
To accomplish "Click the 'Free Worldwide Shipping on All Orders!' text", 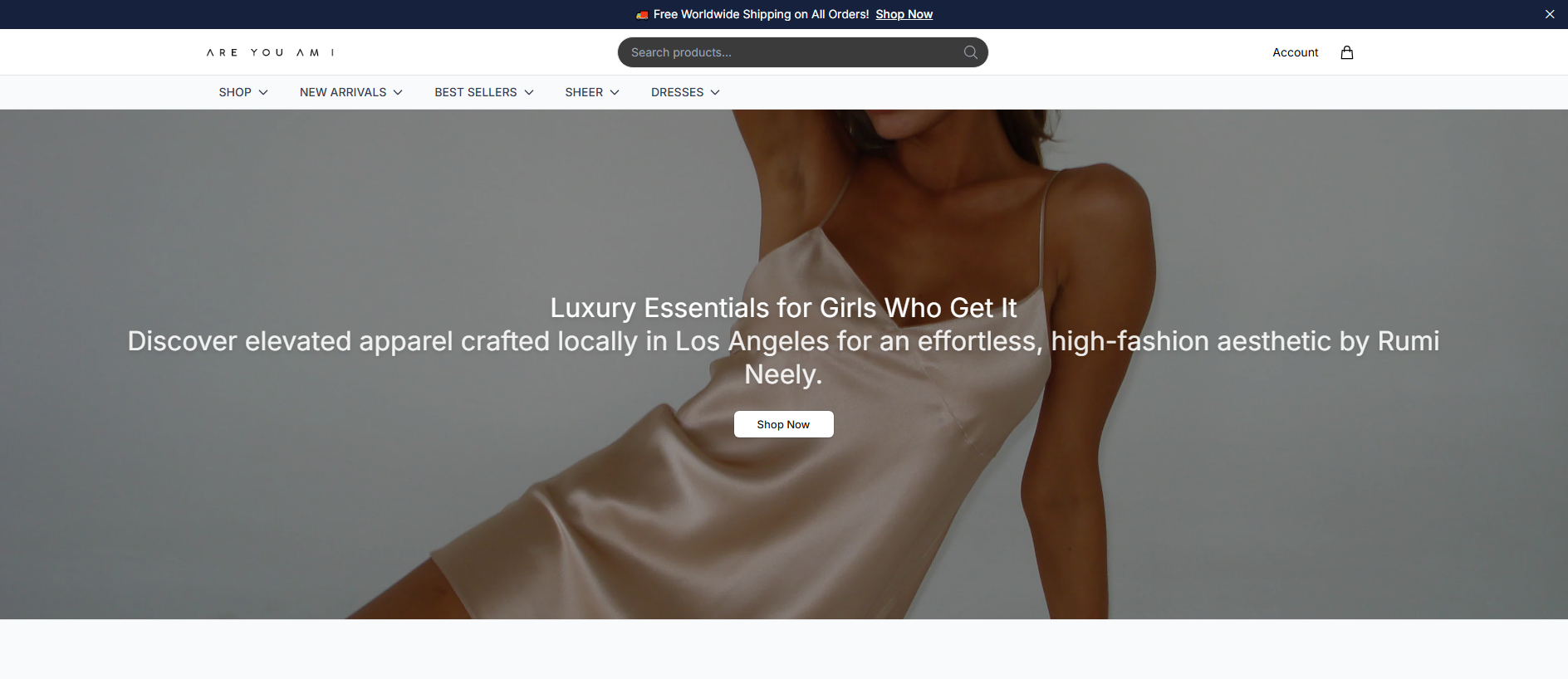I will 761,14.
